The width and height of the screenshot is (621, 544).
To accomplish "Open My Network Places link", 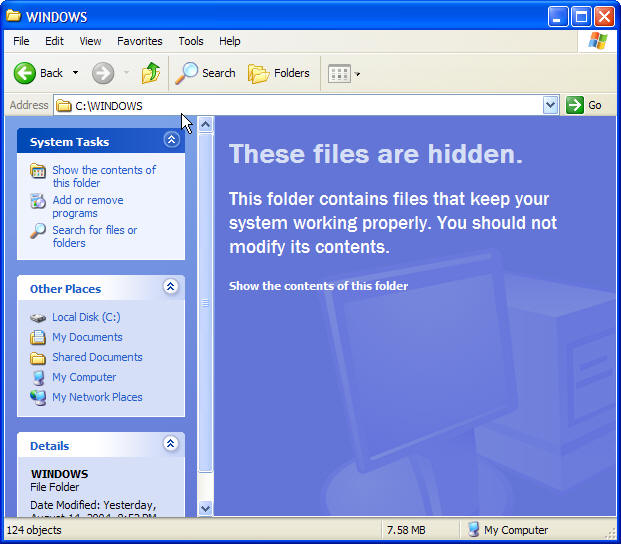I will click(97, 397).
